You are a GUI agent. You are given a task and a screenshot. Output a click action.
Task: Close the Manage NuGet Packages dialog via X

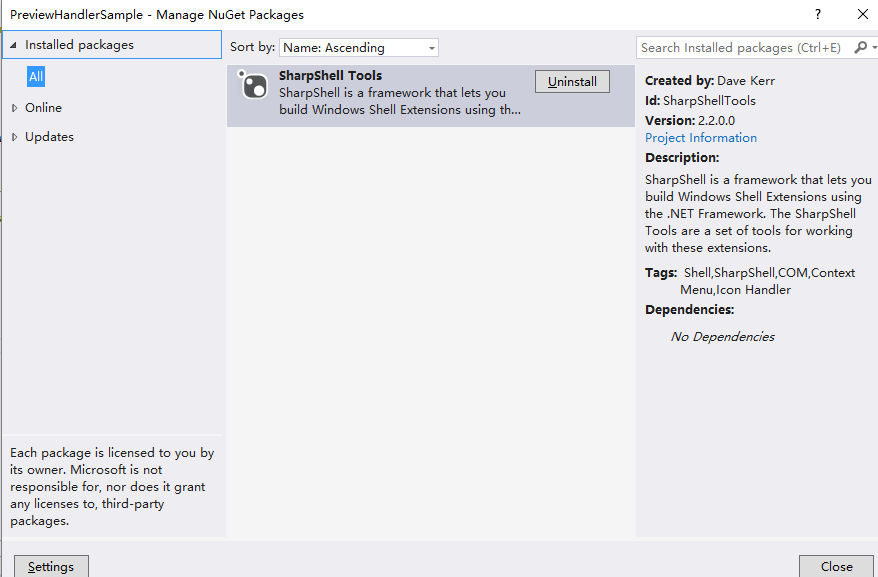[863, 15]
